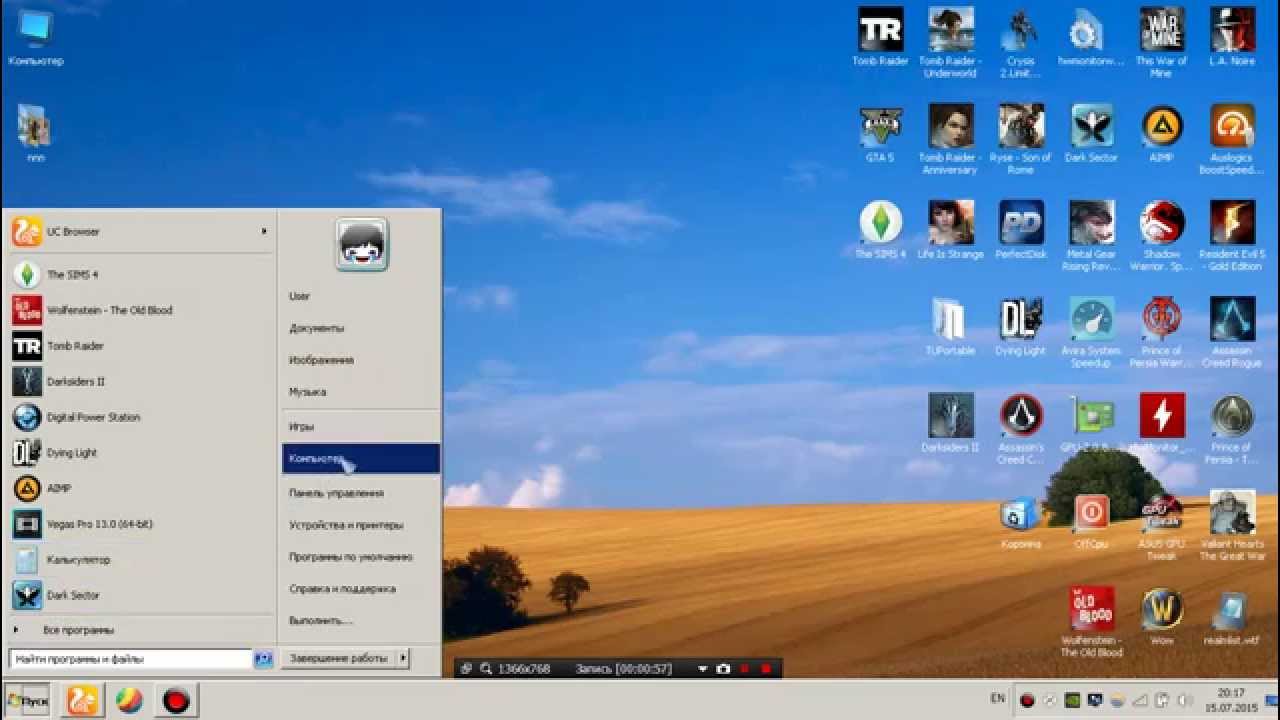Launch The SIMS 4 from Start menu
This screenshot has height=720, width=1280.
click(139, 274)
